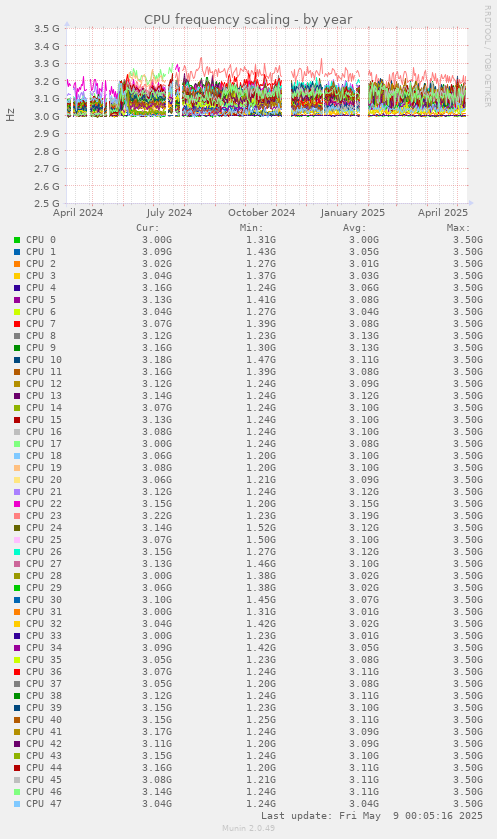Click the '3.0 G' y-axis label
The image size is (497, 839).
point(47,116)
